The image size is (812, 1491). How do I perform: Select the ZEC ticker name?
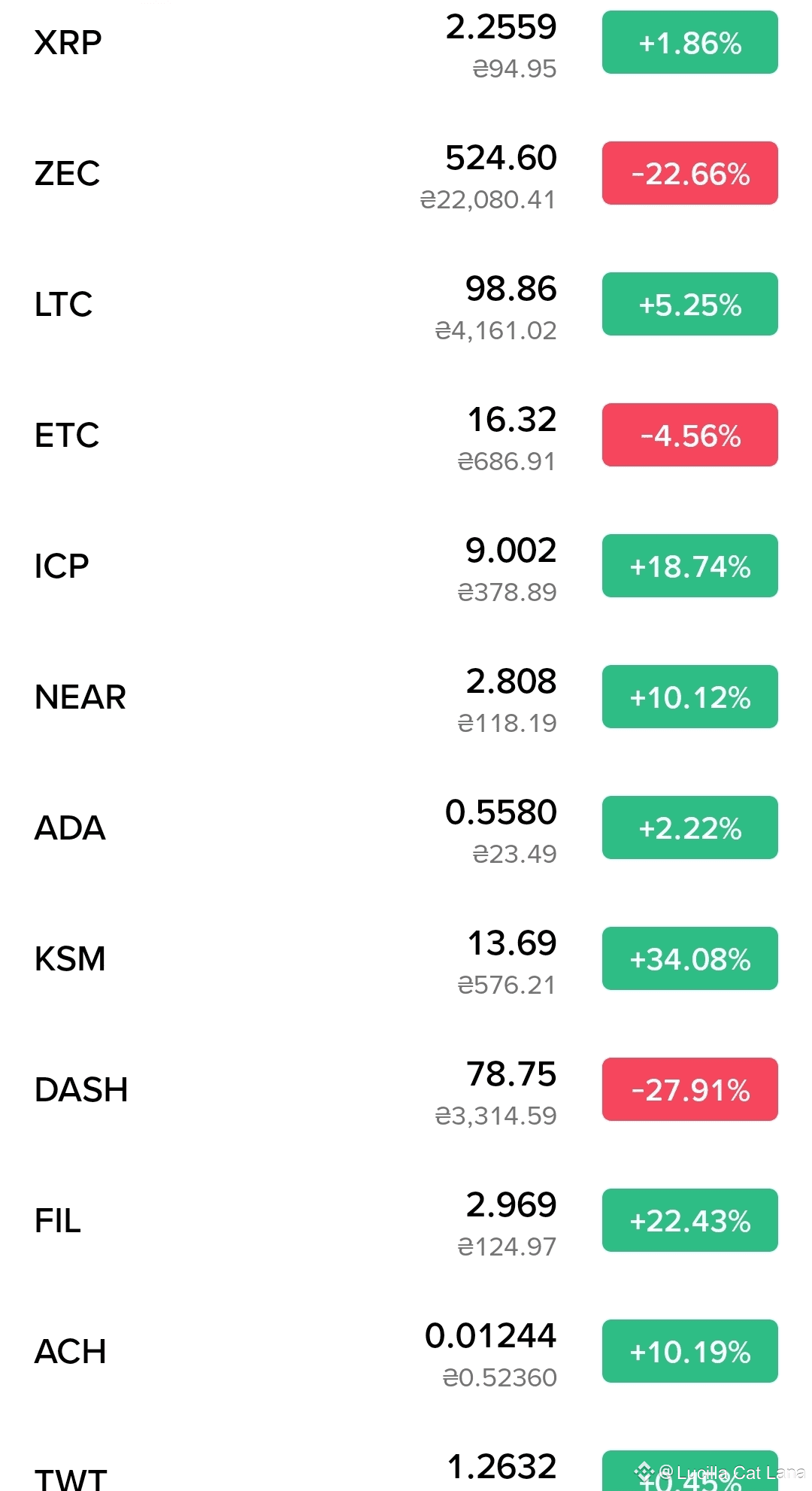click(x=67, y=174)
